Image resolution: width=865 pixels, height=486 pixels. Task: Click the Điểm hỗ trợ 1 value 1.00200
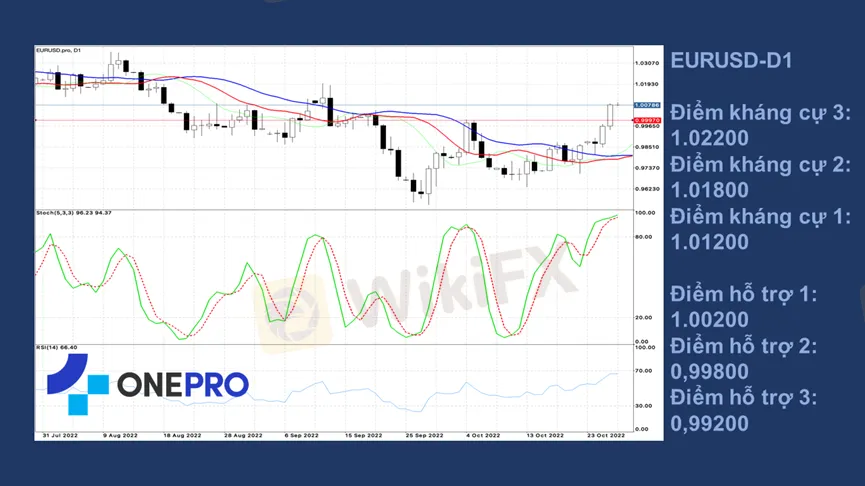(x=709, y=320)
